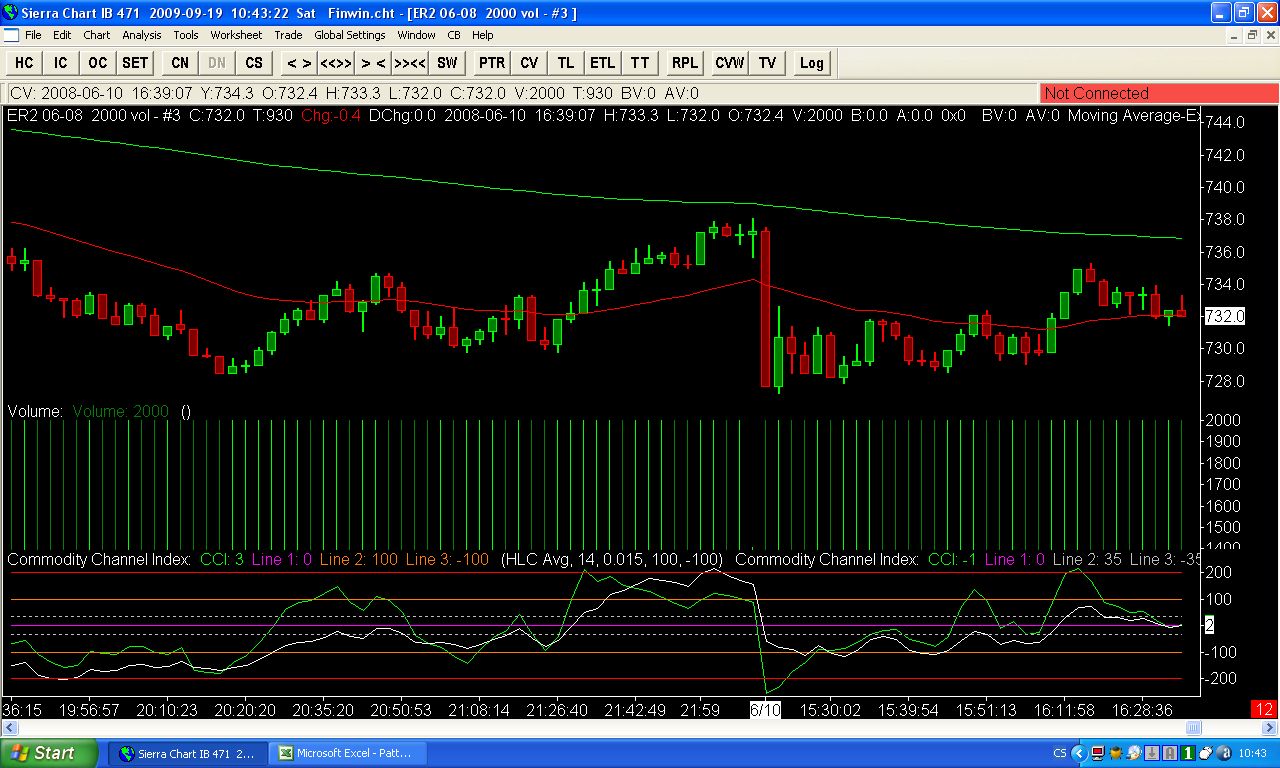Open the Tools menu
The height and width of the screenshot is (768, 1280).
tap(186, 35)
